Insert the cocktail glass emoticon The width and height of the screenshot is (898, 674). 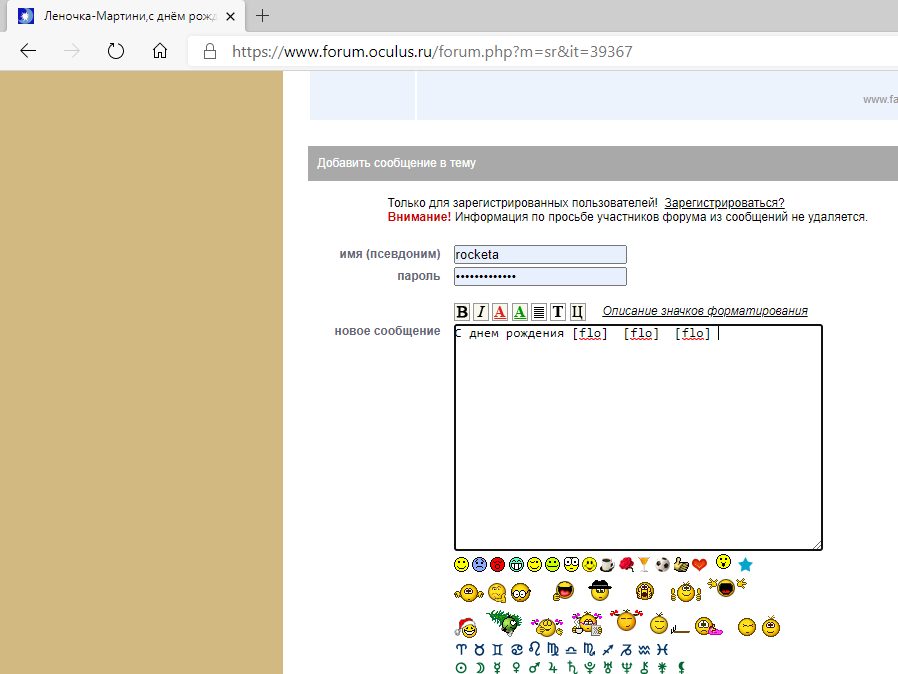point(644,564)
